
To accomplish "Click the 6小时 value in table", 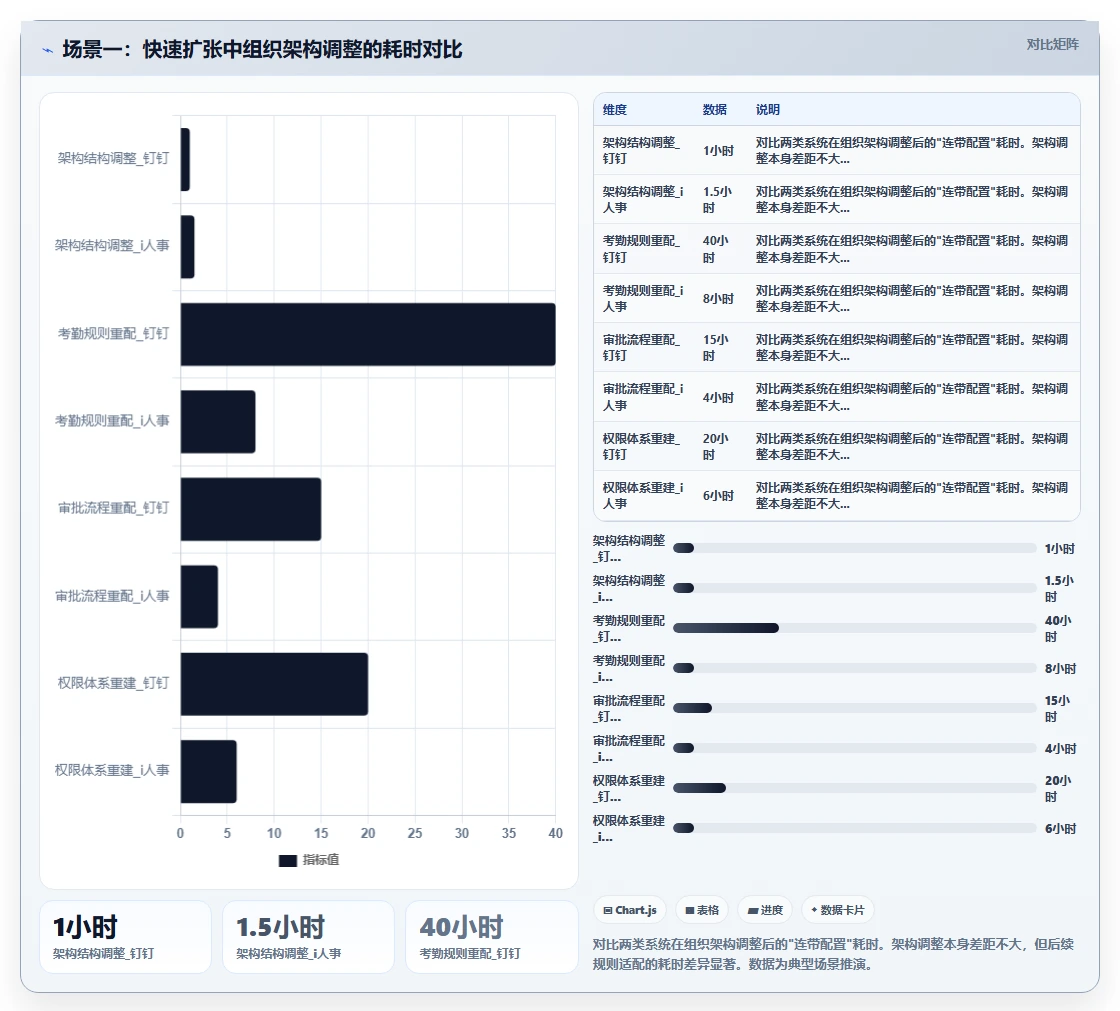I will [x=719, y=496].
